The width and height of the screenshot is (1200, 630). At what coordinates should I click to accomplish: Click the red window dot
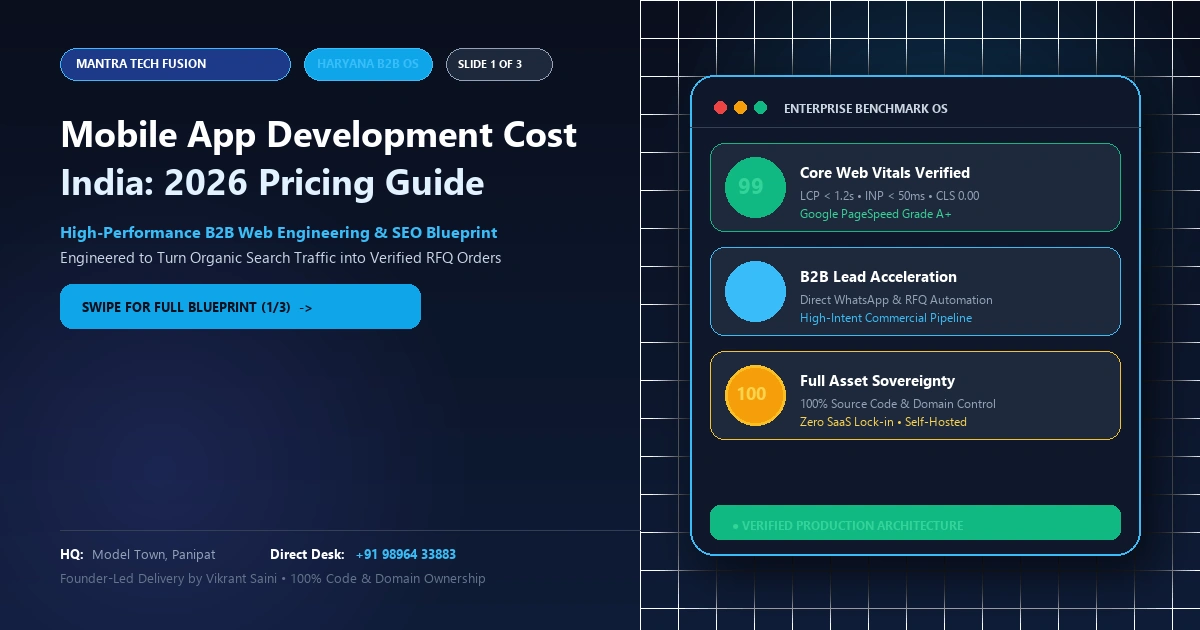click(x=720, y=108)
